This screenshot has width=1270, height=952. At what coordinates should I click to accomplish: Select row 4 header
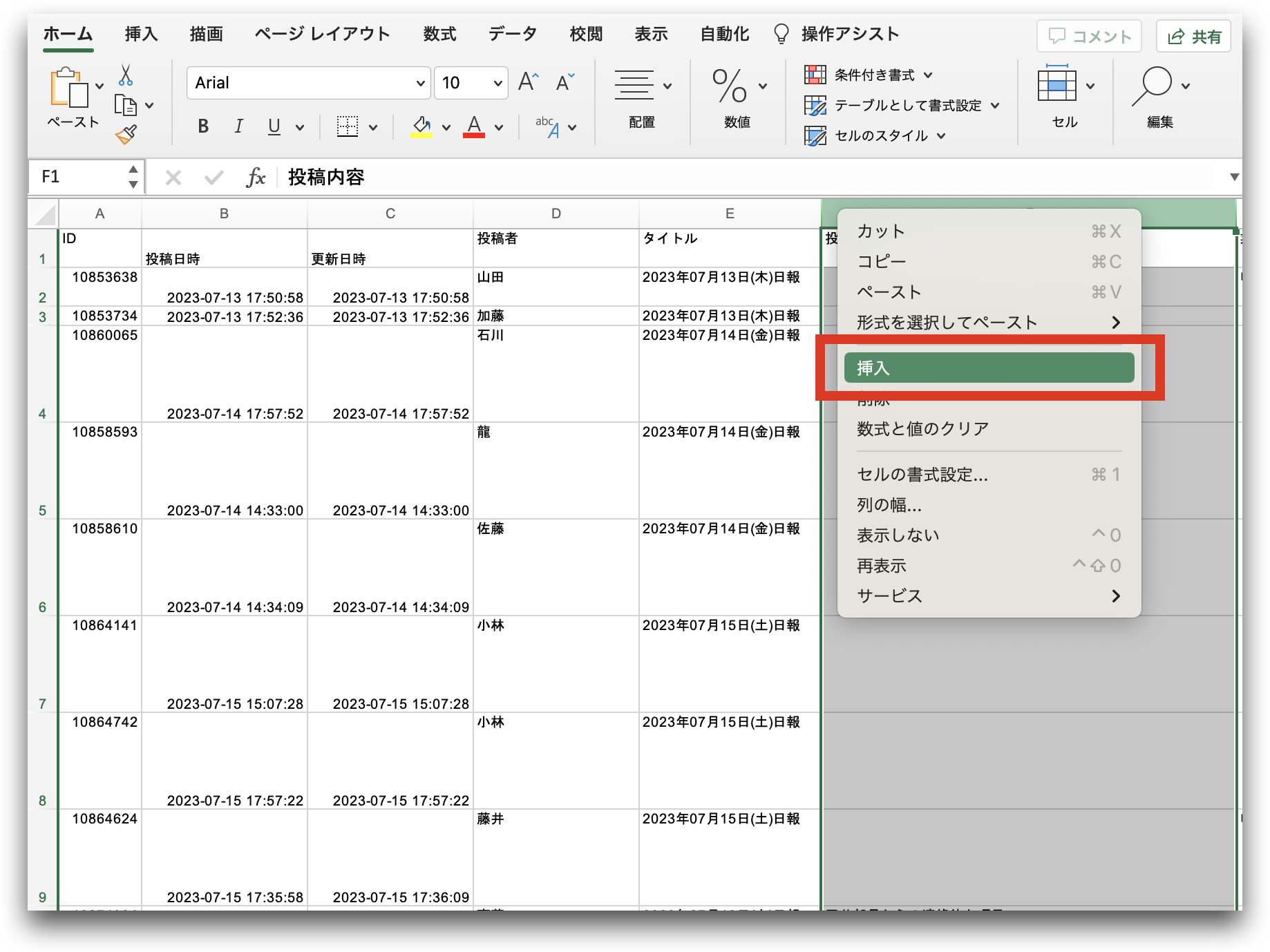click(43, 373)
